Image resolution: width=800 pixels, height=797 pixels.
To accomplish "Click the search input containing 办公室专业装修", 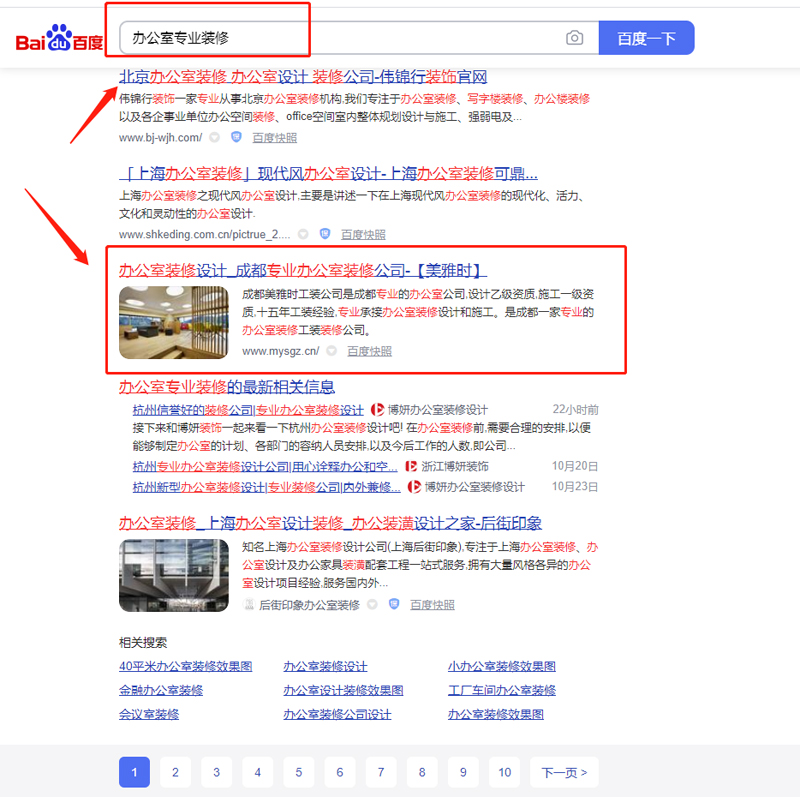I will 340,38.
